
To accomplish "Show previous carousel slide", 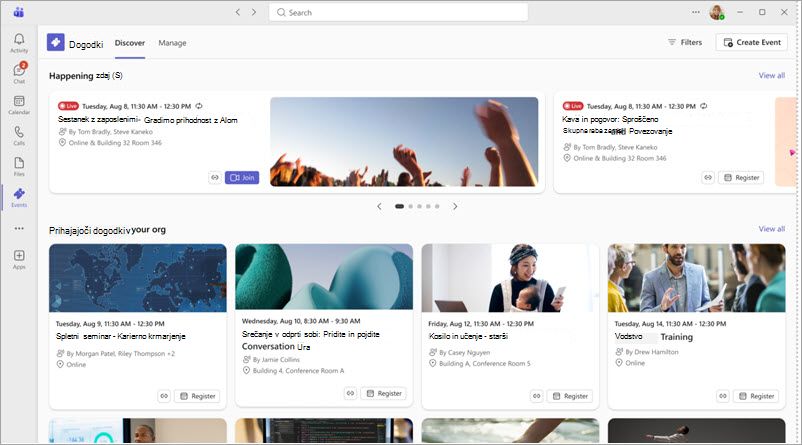I will pyautogui.click(x=379, y=207).
